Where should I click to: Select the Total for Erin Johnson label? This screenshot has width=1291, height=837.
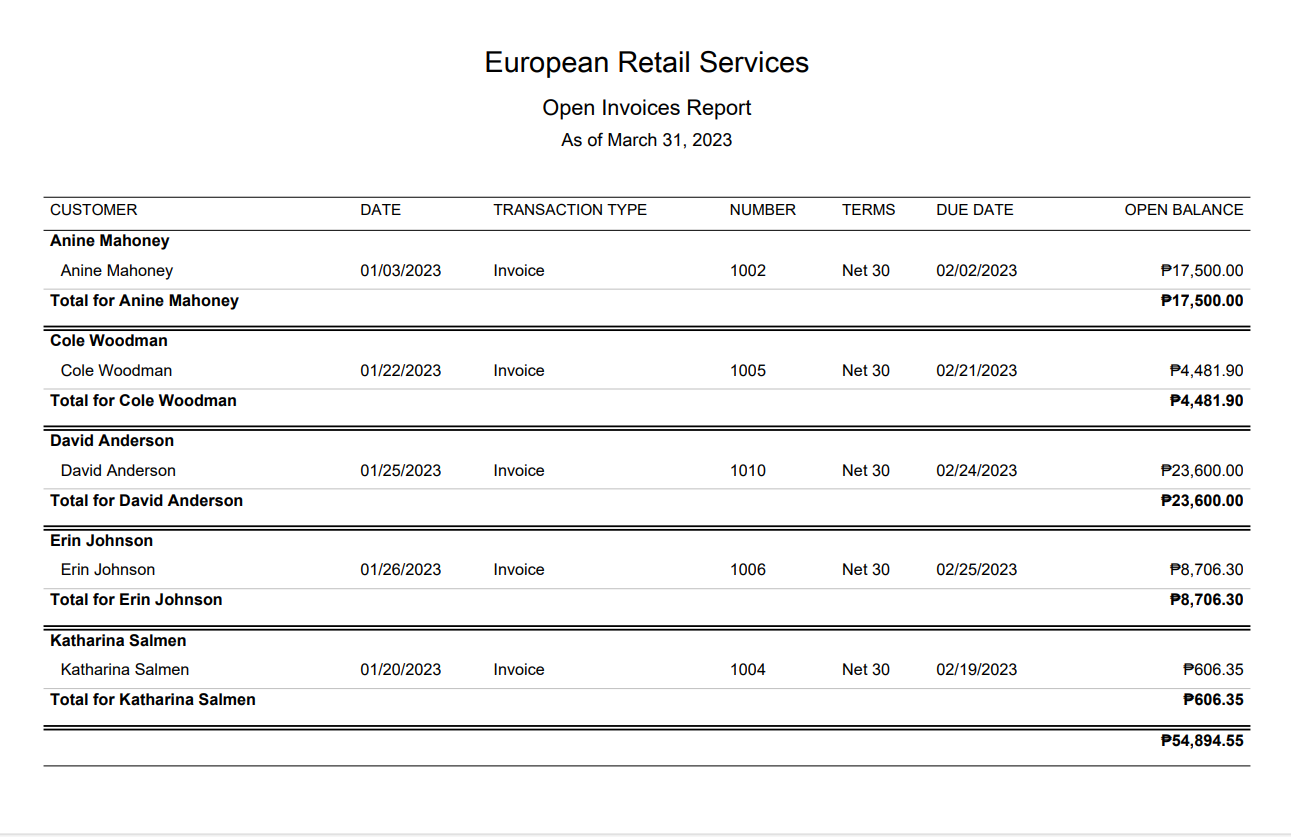[x=136, y=600]
